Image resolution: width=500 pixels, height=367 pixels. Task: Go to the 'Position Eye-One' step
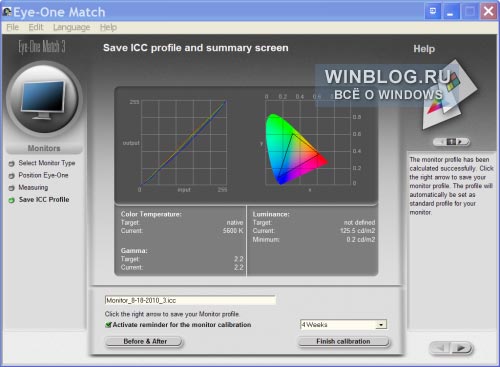(43, 175)
